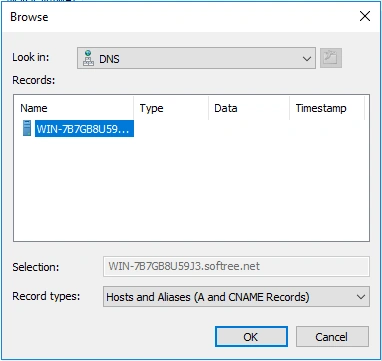
Task: Sort records by the Type column
Action: 171,108
